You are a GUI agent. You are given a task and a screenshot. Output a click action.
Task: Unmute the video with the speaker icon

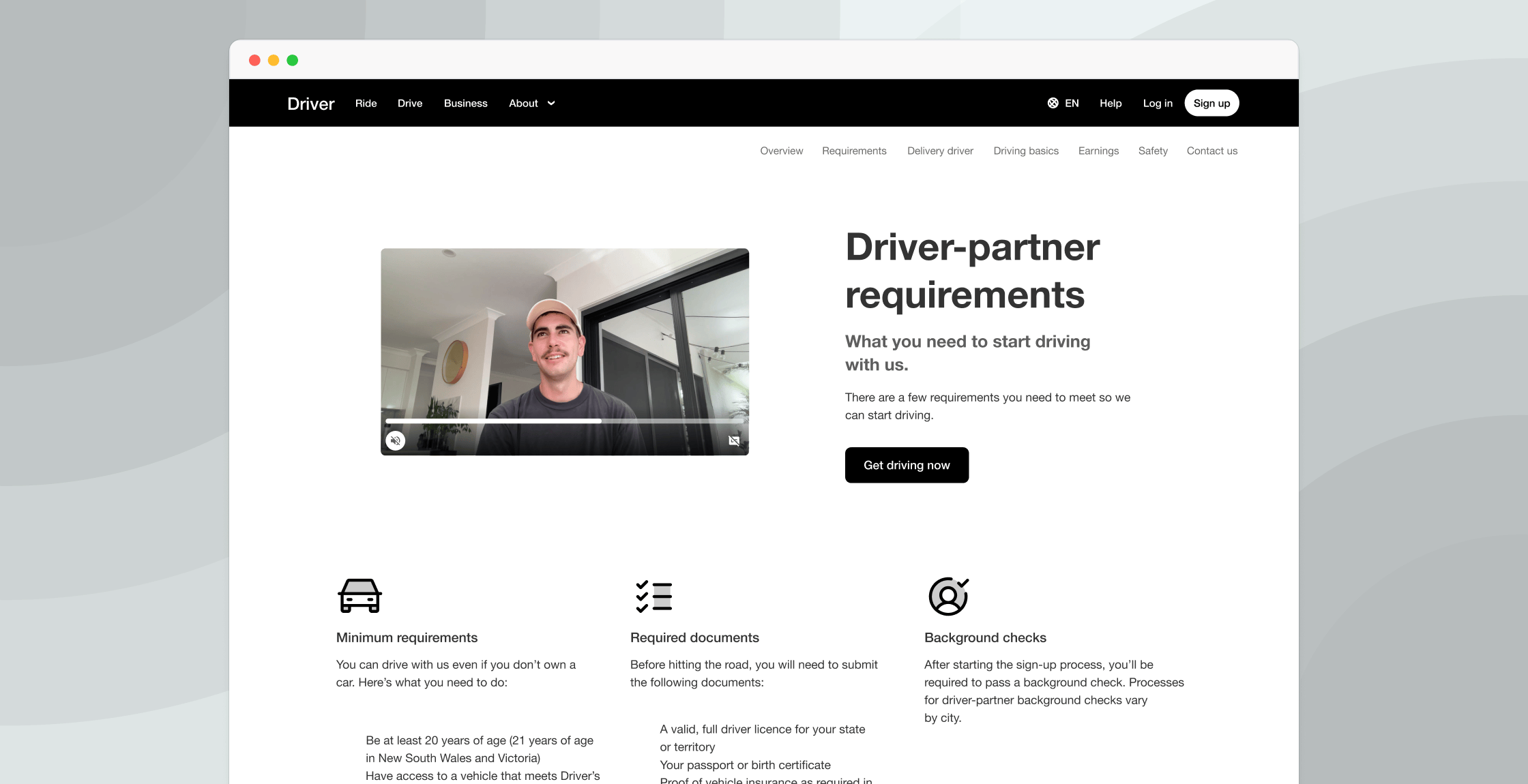[396, 440]
